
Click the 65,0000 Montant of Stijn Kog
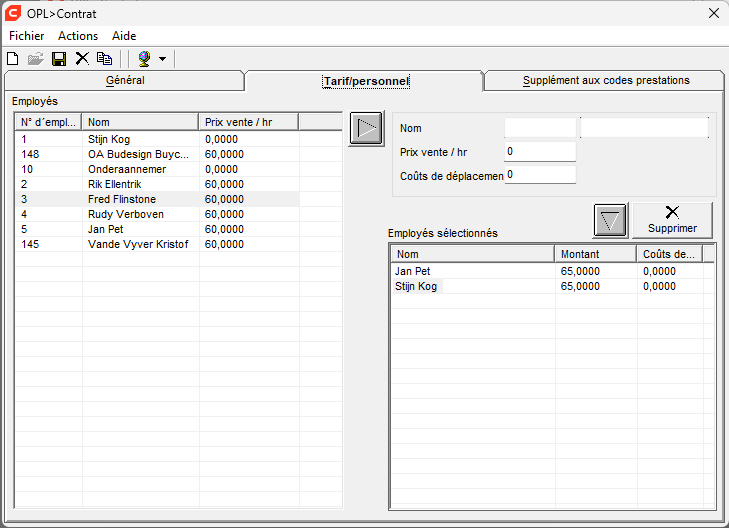click(580, 286)
